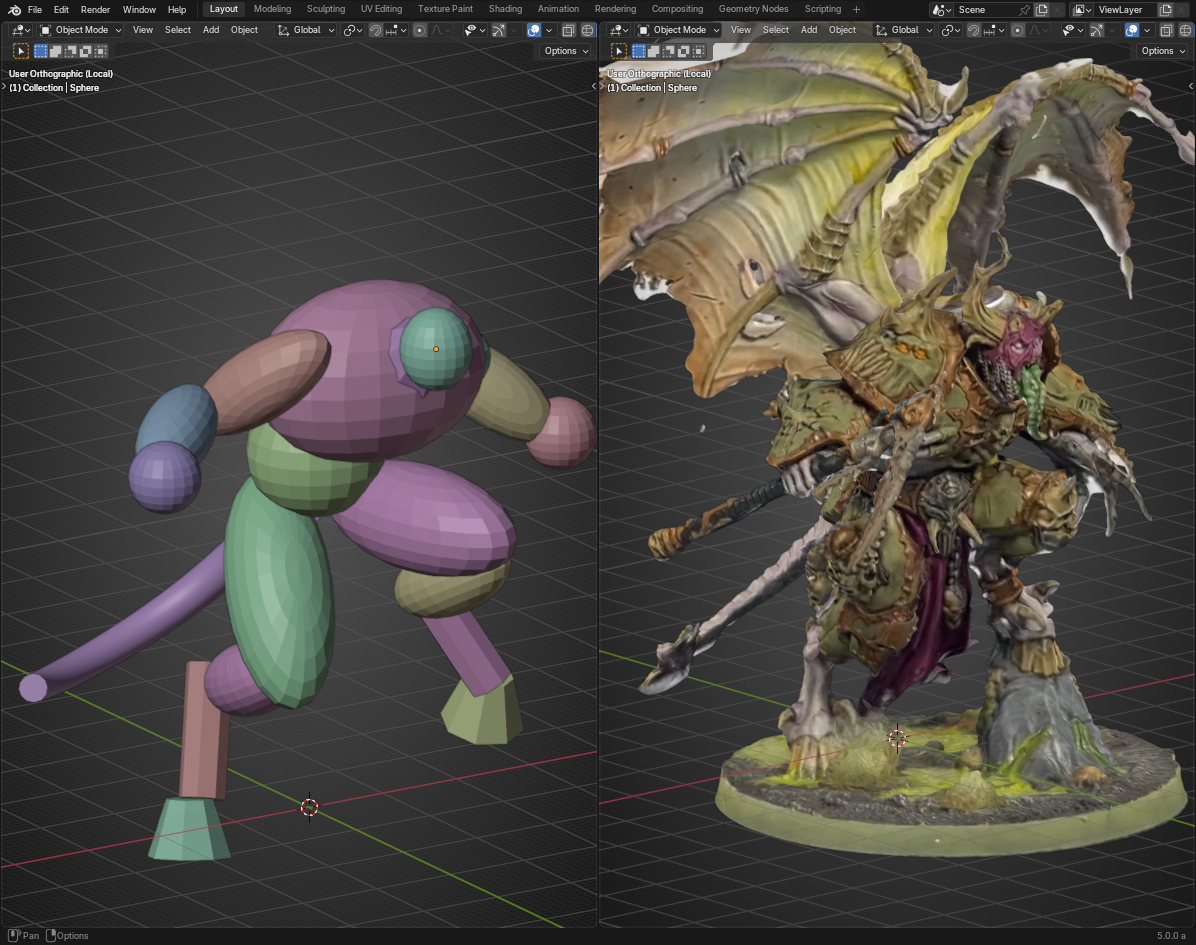Open overlays options dropdown arrow in left viewport

pos(548,30)
